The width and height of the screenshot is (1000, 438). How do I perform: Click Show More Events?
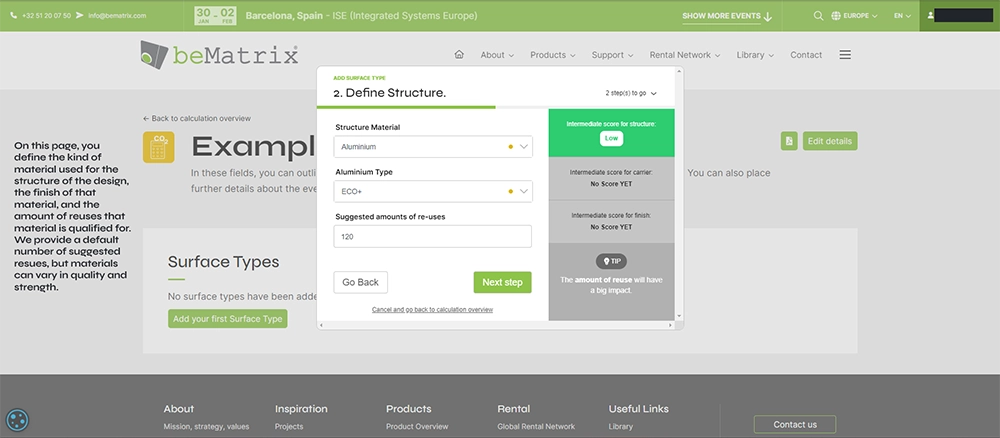pos(727,16)
